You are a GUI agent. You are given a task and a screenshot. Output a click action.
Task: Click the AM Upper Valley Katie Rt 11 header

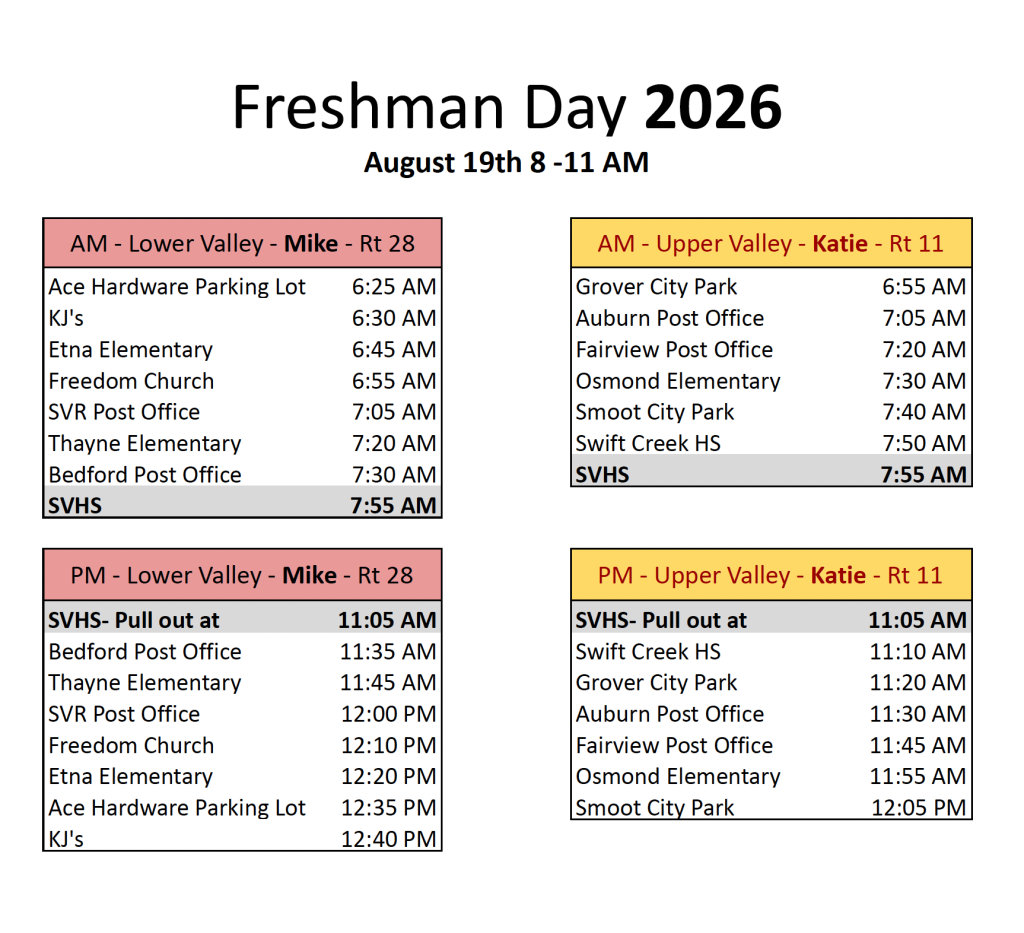[771, 243]
